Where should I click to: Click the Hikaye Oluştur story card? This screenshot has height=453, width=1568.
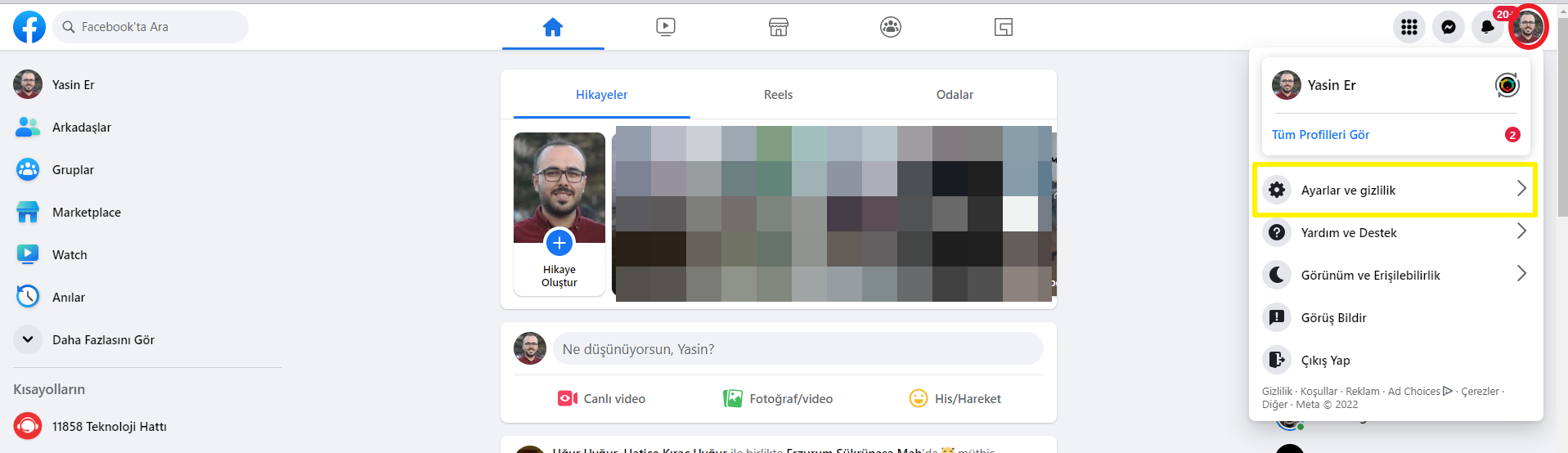(x=559, y=213)
